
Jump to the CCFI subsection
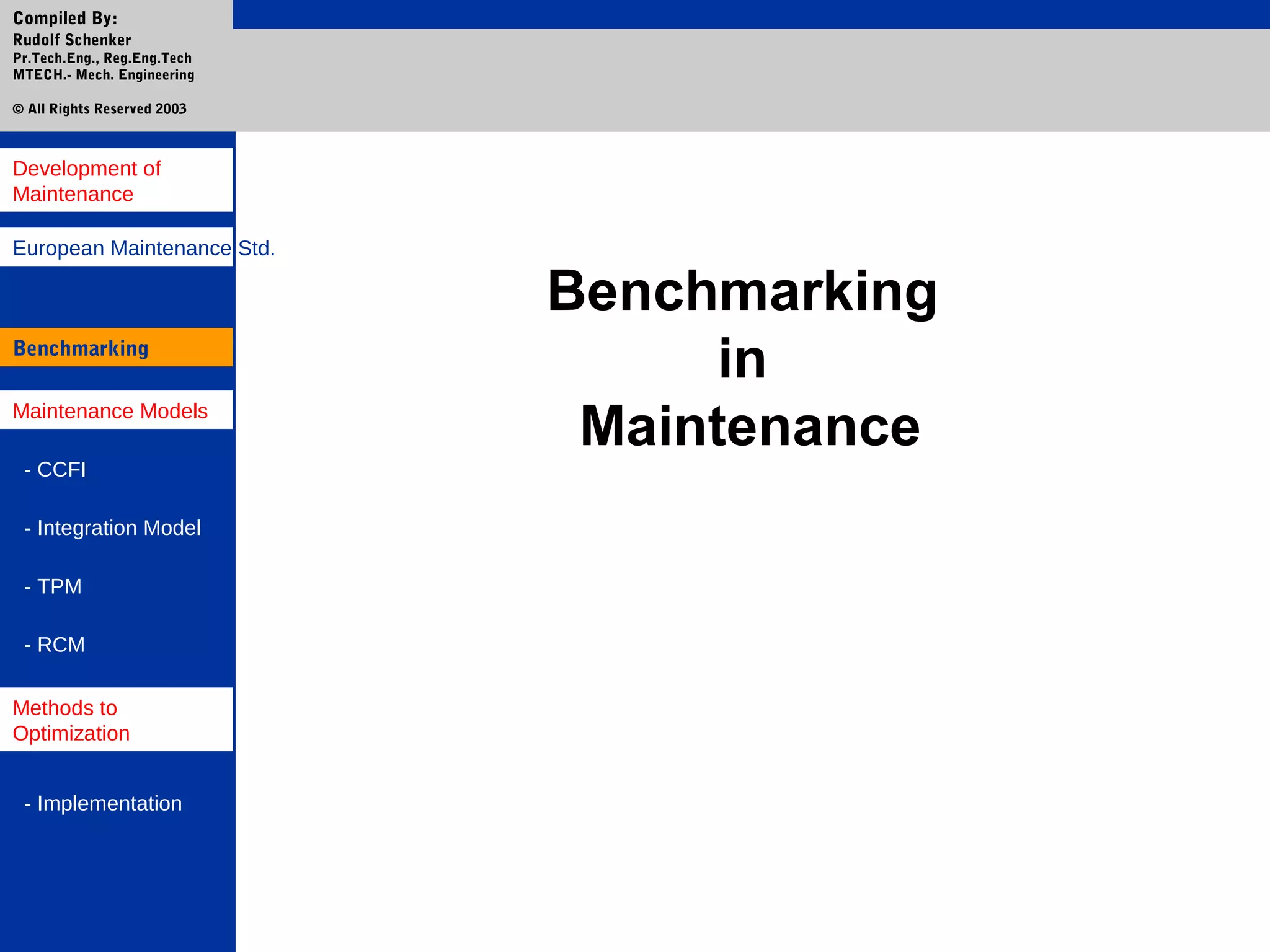pyautogui.click(x=55, y=470)
